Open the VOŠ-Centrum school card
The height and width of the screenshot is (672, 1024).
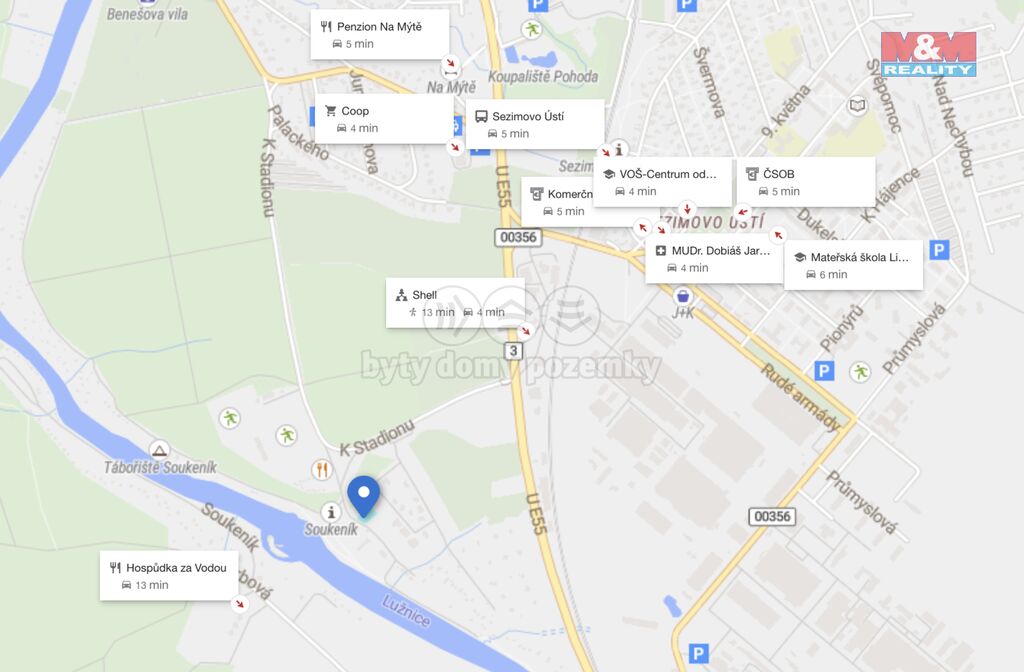(663, 182)
